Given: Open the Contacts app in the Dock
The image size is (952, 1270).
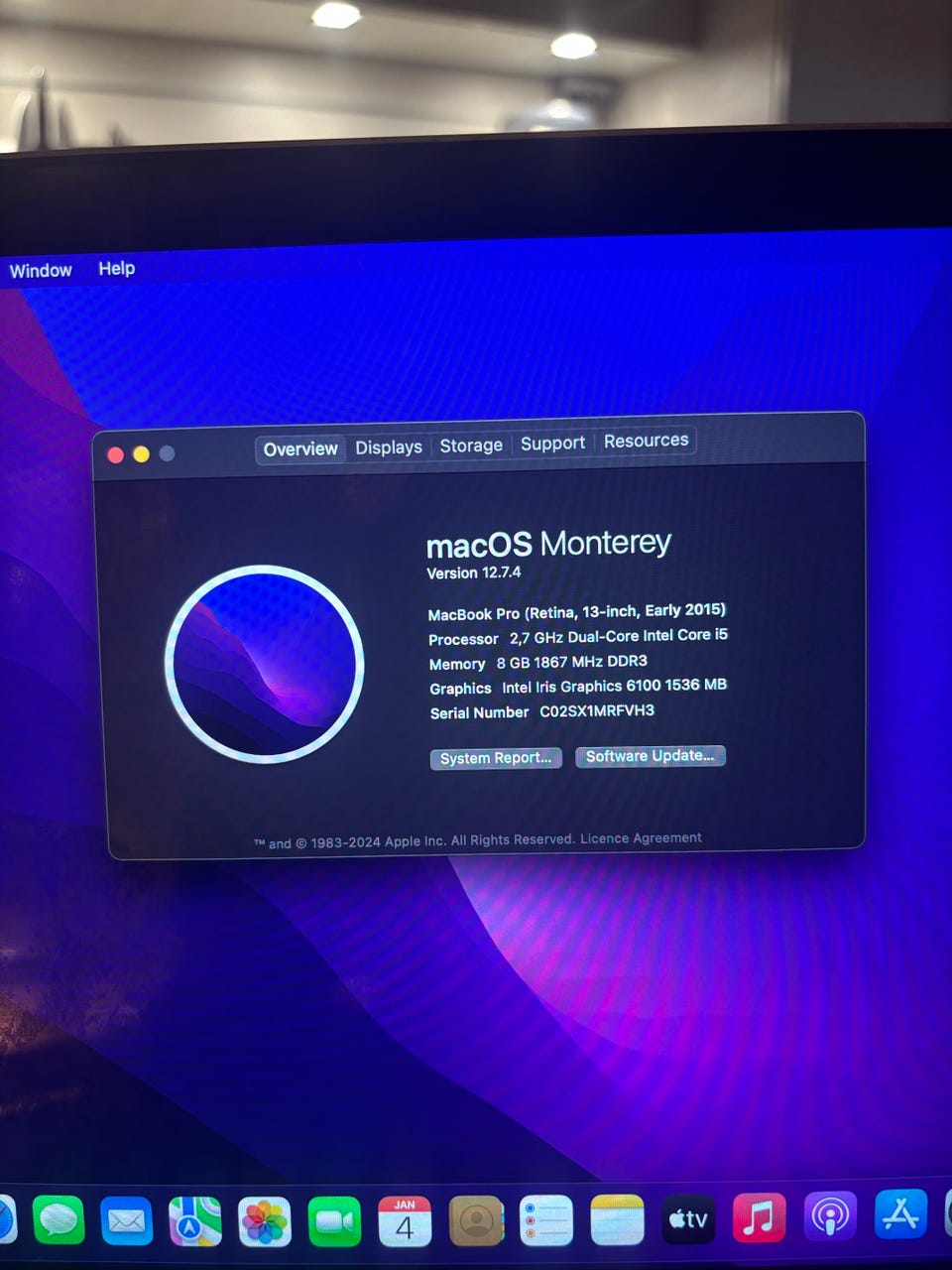Looking at the screenshot, I should point(476,1220).
